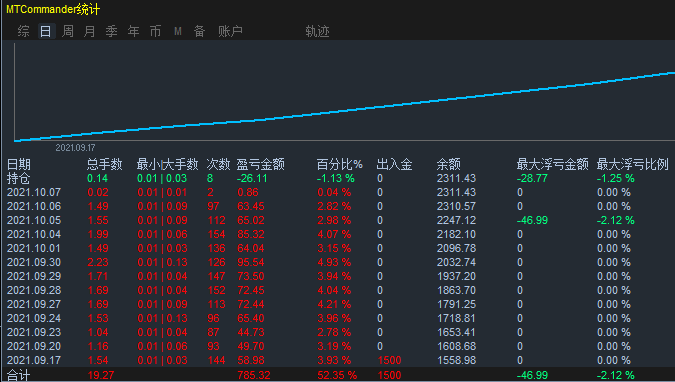Click the MTCommander统计 window title
The height and width of the screenshot is (382, 675).
tap(53, 9)
